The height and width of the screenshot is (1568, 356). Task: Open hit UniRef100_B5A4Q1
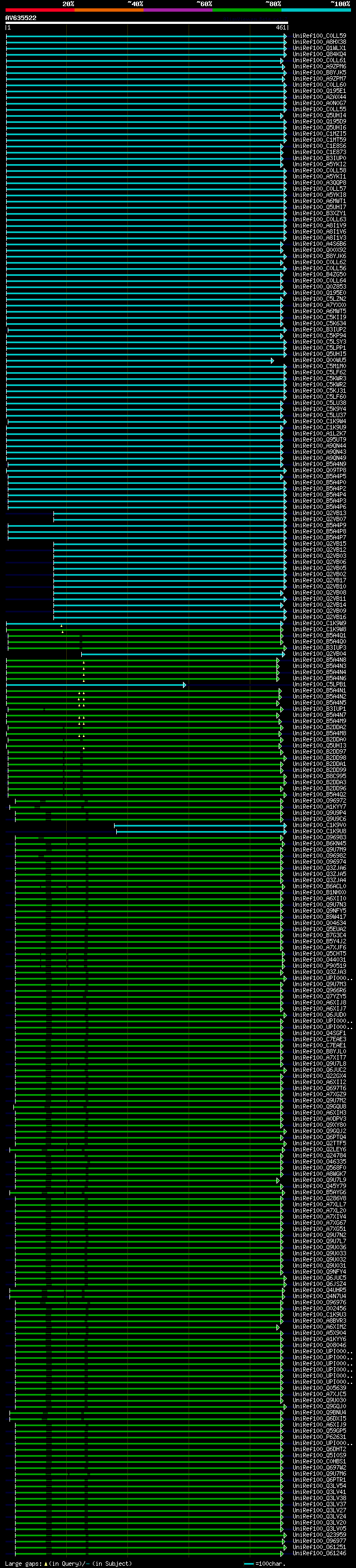[x=319, y=635]
